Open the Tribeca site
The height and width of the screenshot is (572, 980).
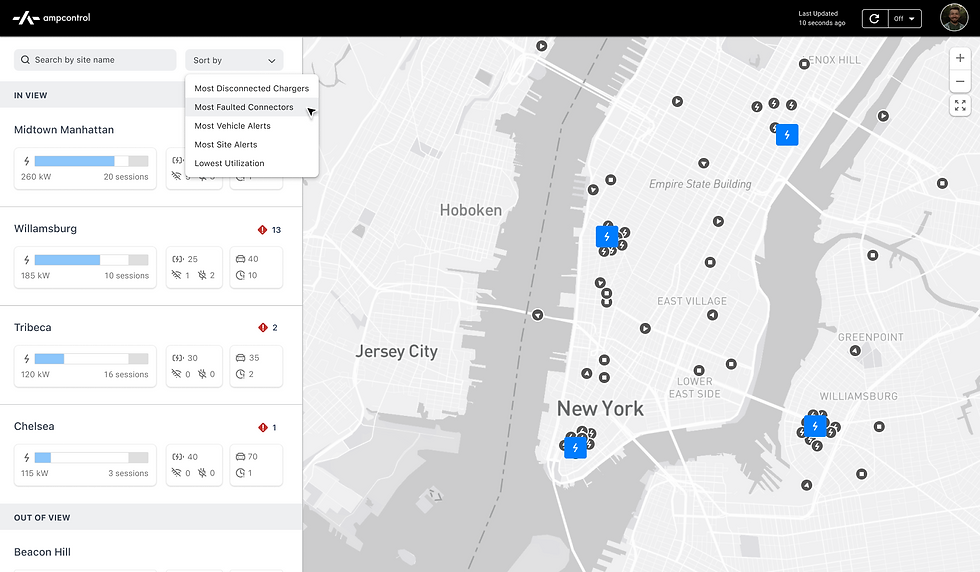click(32, 327)
